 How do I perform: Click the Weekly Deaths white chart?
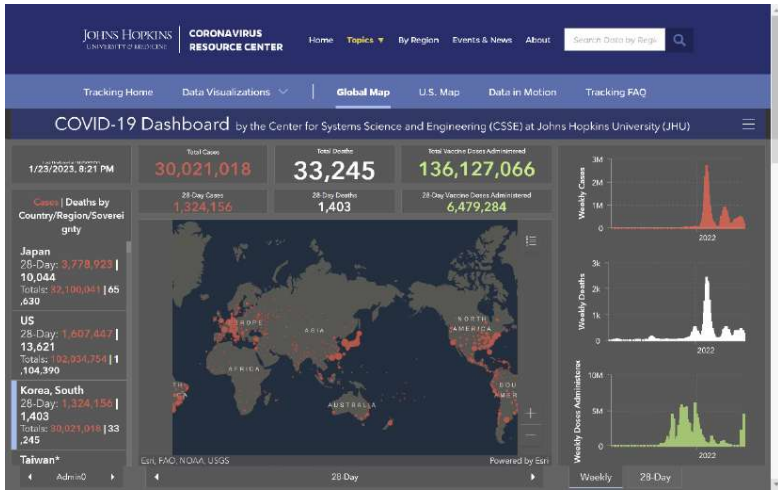coord(677,304)
